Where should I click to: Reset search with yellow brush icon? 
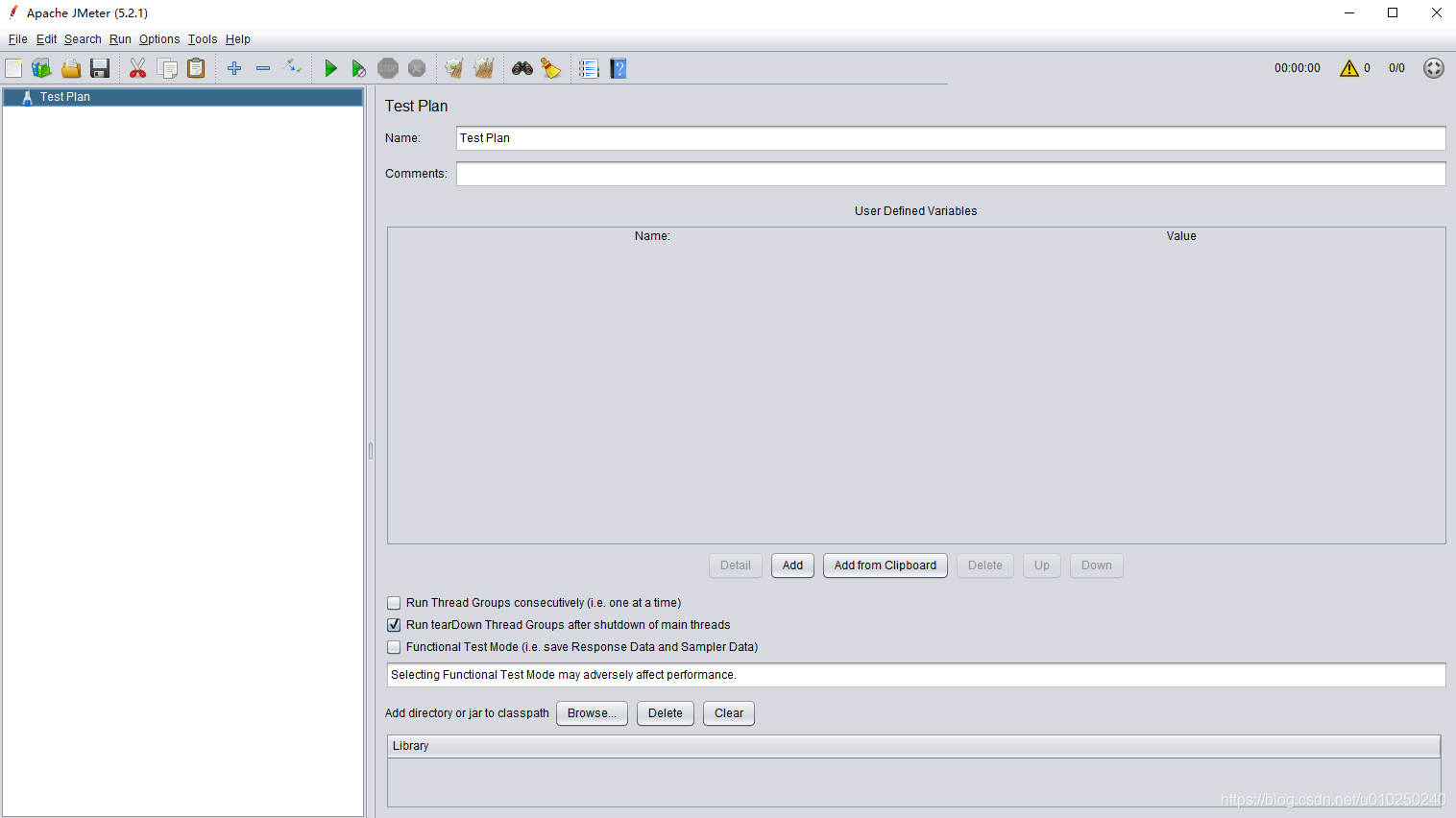(550, 68)
